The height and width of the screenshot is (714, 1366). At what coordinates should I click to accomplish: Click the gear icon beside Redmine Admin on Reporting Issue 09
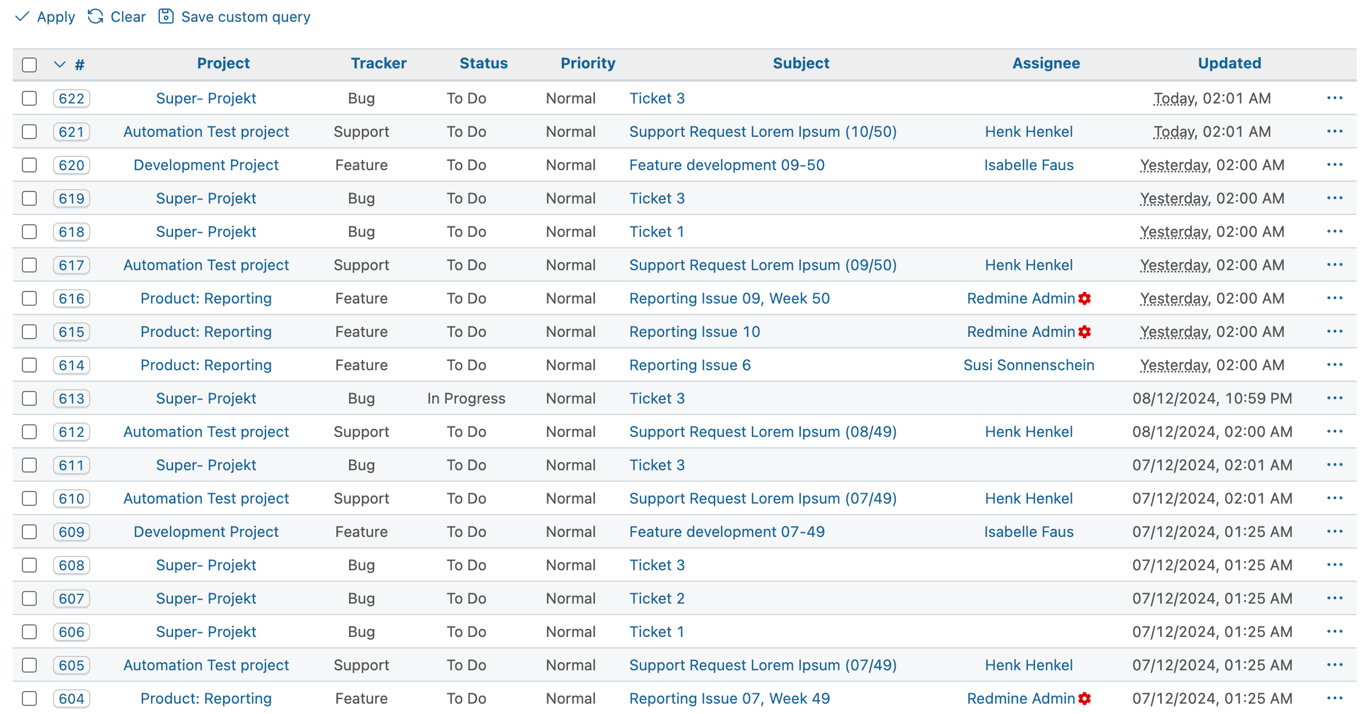point(1085,298)
